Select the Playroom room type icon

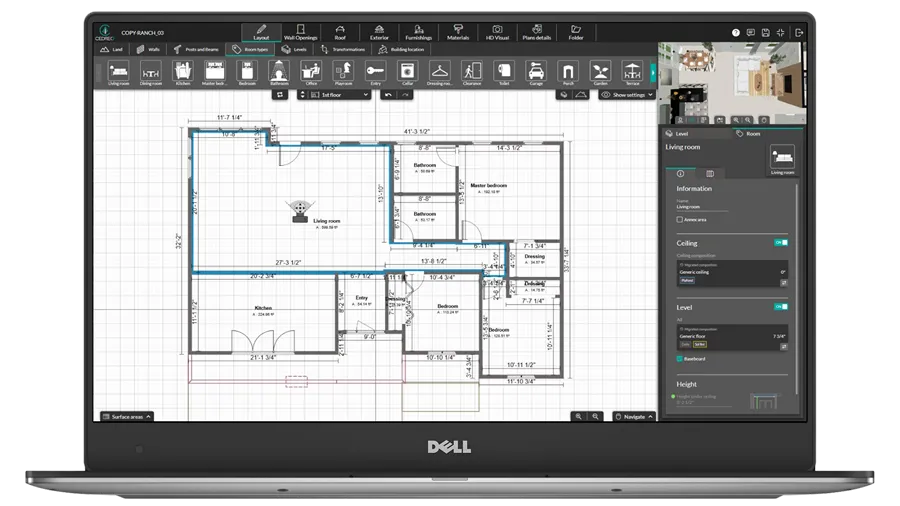tap(343, 73)
